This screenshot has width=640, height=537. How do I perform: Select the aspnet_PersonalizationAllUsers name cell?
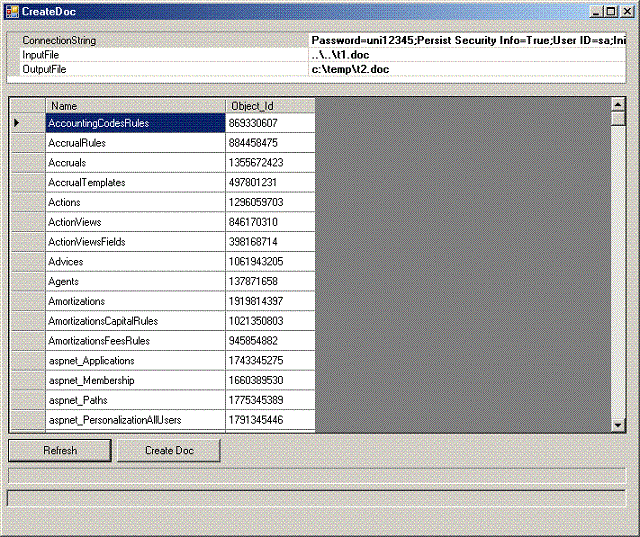[136, 420]
